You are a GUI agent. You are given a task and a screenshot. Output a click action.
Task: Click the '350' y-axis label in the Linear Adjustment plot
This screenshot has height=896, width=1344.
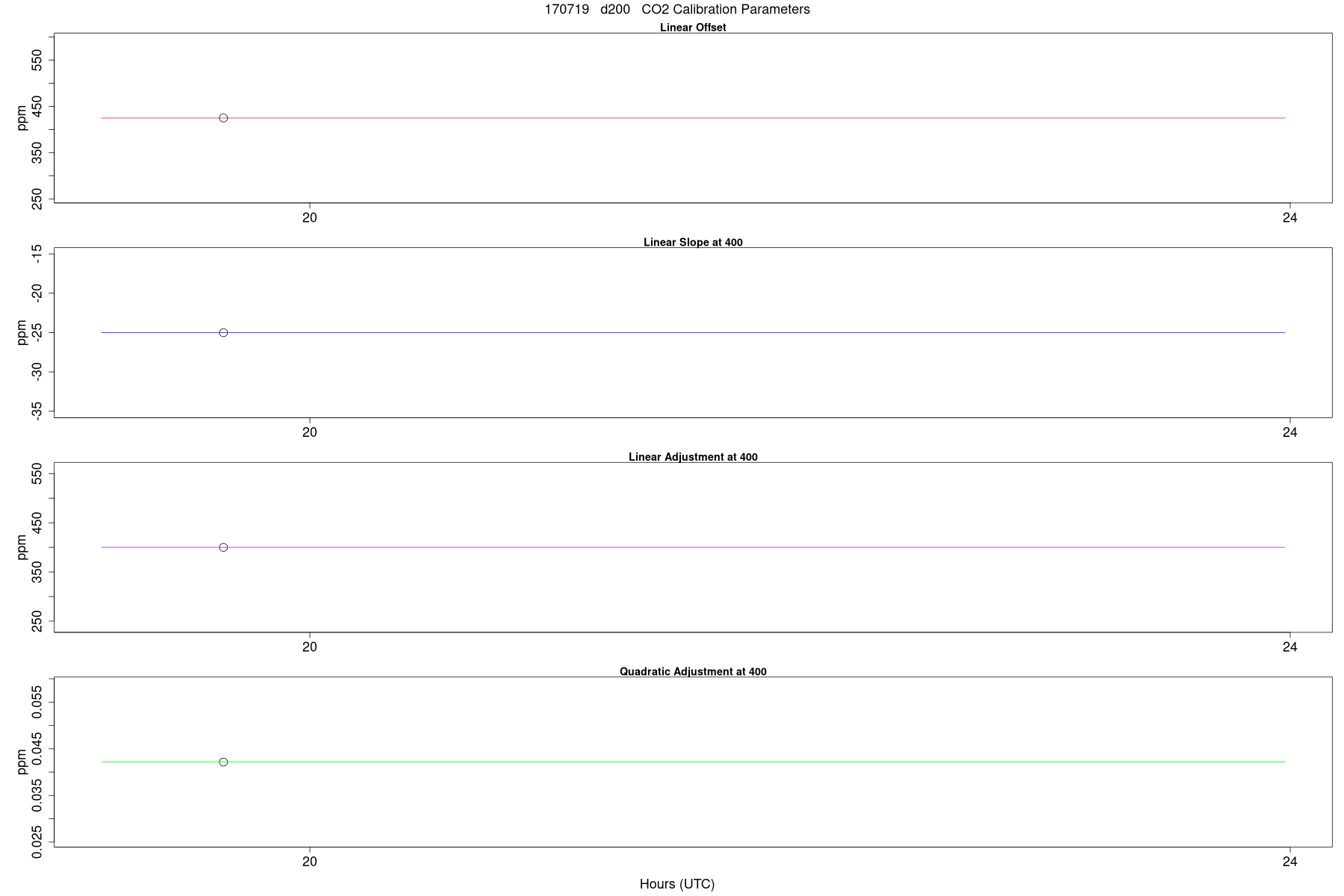[37, 572]
